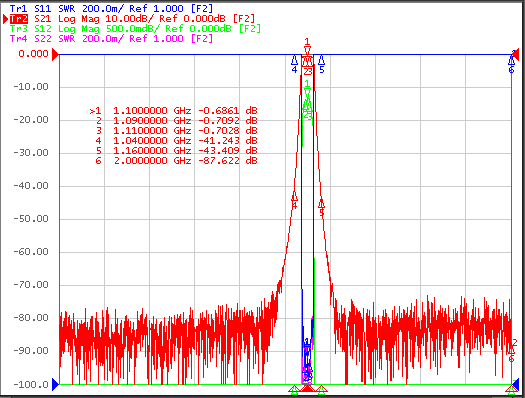This screenshot has height=398, width=525.
Task: Click the blue reference arrow at bottom left
Action: [x=56, y=385]
